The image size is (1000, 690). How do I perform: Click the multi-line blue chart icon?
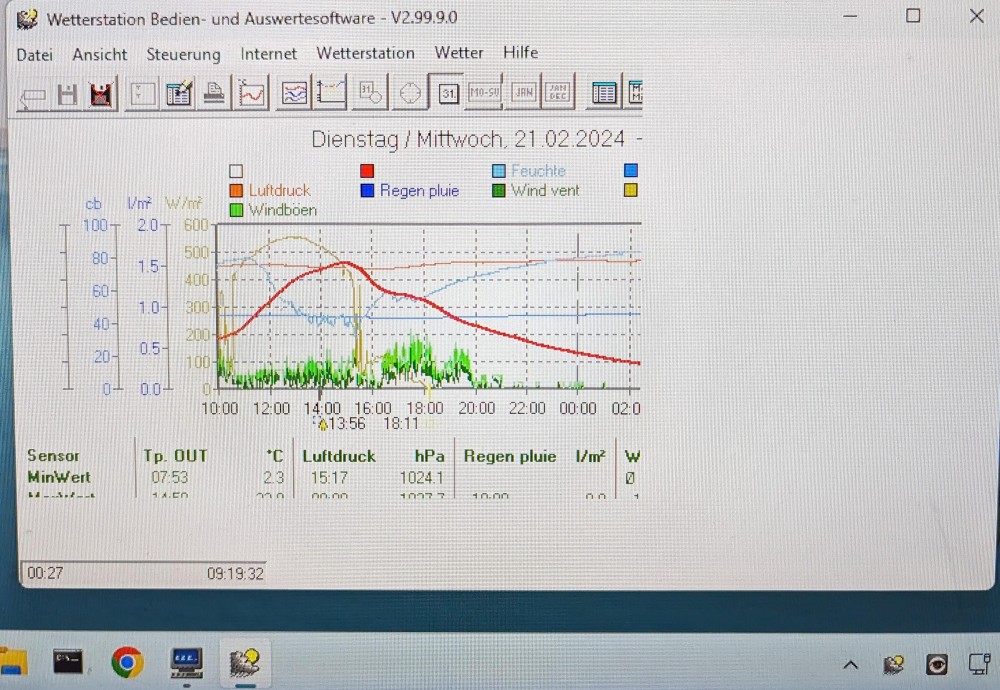click(294, 94)
